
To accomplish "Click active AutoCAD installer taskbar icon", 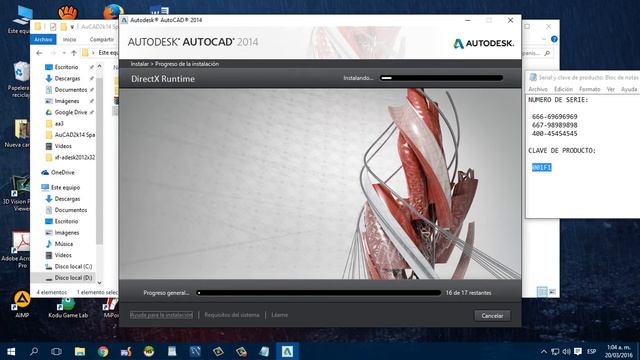I will tap(287, 351).
